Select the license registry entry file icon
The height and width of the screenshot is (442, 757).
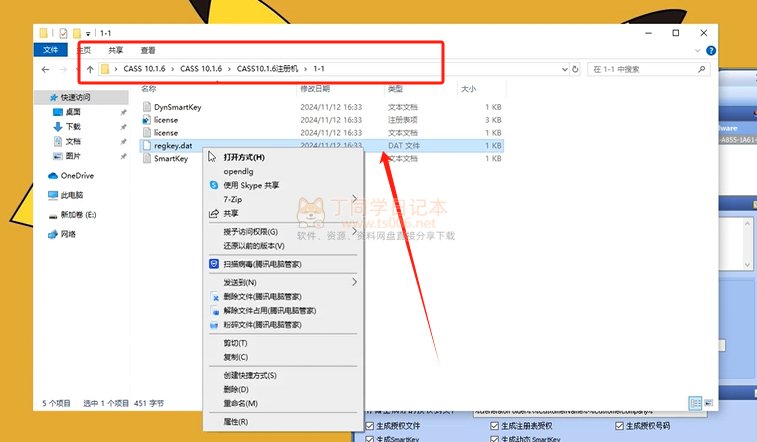coord(147,120)
